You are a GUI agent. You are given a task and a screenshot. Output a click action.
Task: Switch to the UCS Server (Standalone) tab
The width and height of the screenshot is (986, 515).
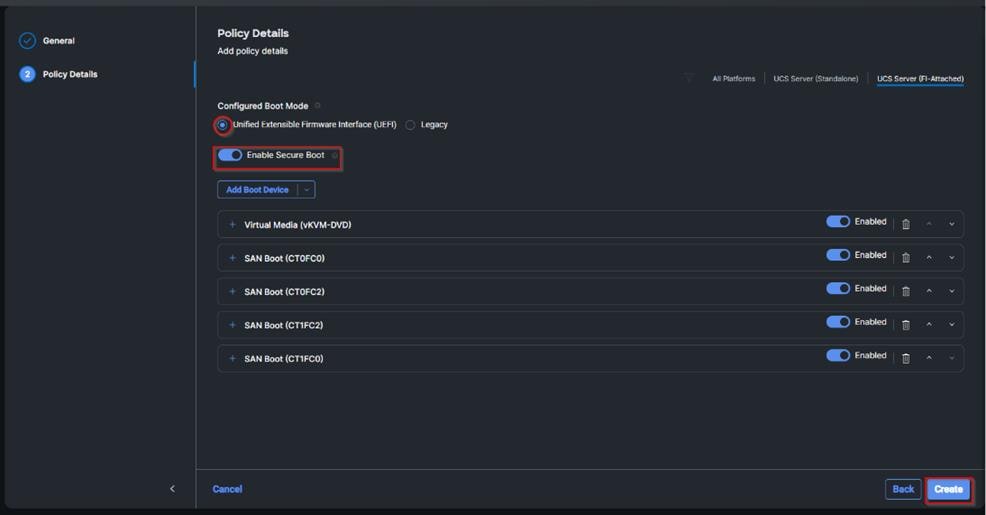point(815,79)
